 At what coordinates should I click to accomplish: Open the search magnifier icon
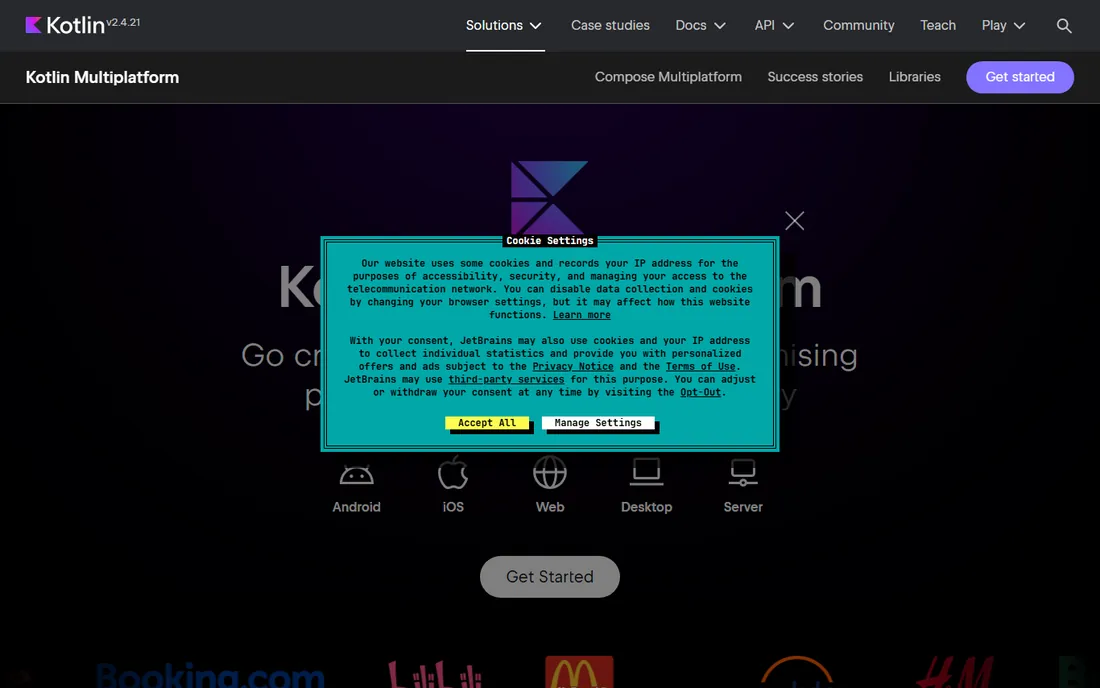(1064, 26)
